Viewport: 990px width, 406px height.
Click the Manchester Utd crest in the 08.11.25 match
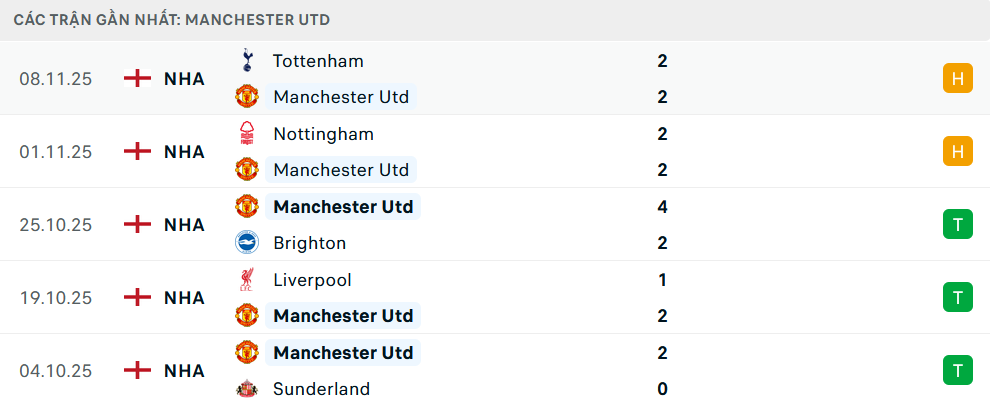point(246,97)
